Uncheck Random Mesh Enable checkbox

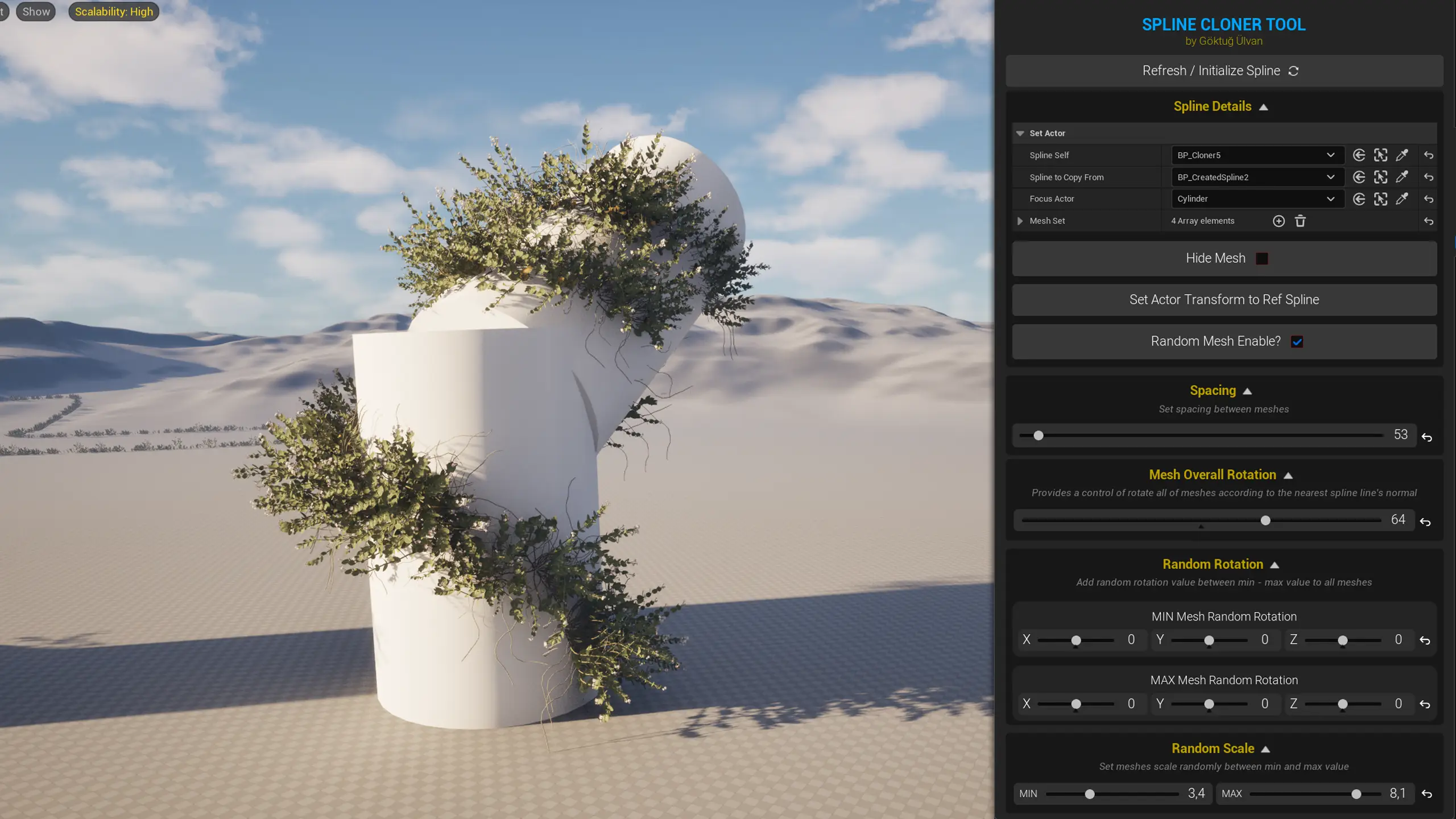(x=1297, y=342)
